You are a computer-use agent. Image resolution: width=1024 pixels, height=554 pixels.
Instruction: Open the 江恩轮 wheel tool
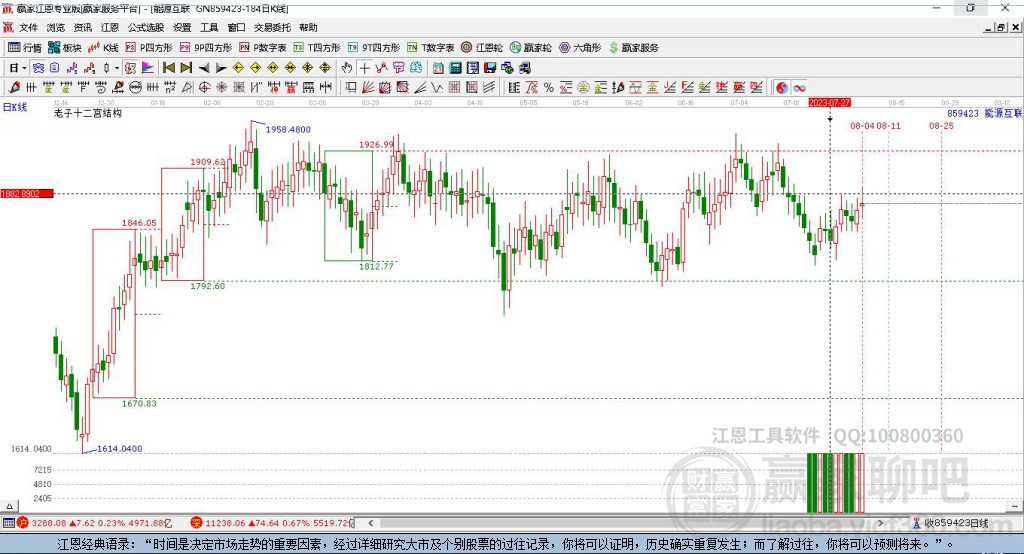[x=482, y=48]
